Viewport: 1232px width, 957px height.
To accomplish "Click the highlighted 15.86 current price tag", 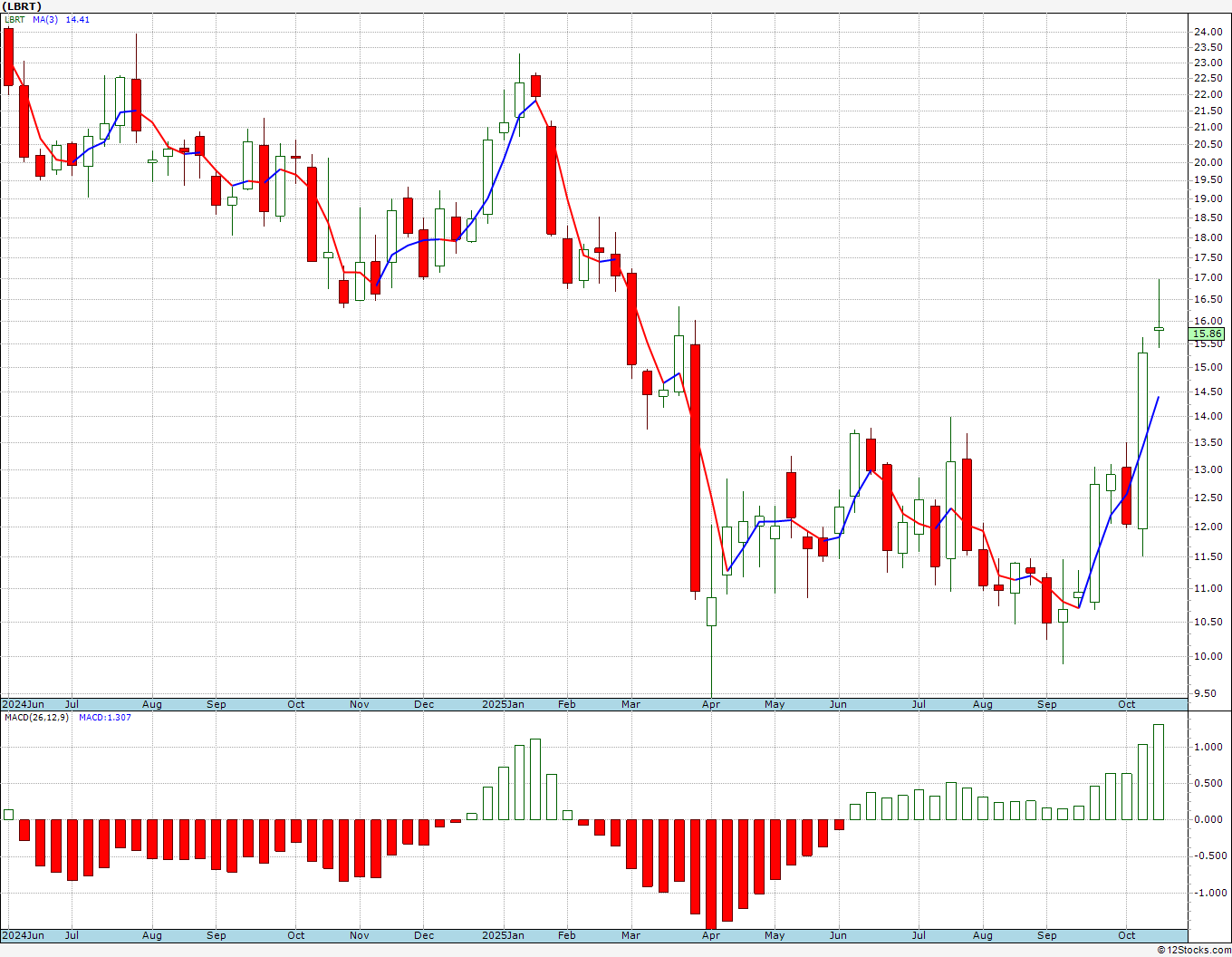I will point(1208,333).
